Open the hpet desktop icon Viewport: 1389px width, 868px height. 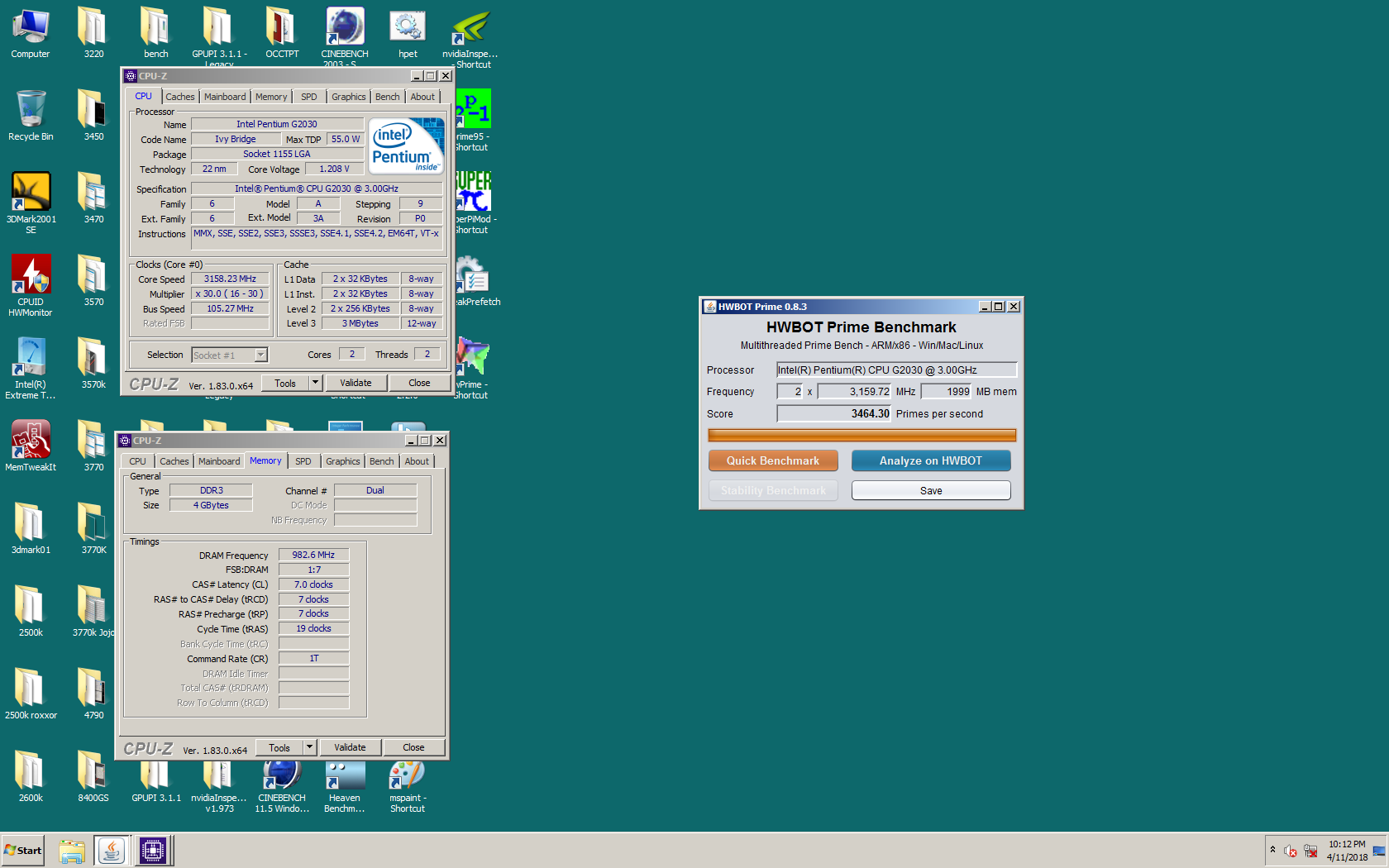click(x=408, y=33)
